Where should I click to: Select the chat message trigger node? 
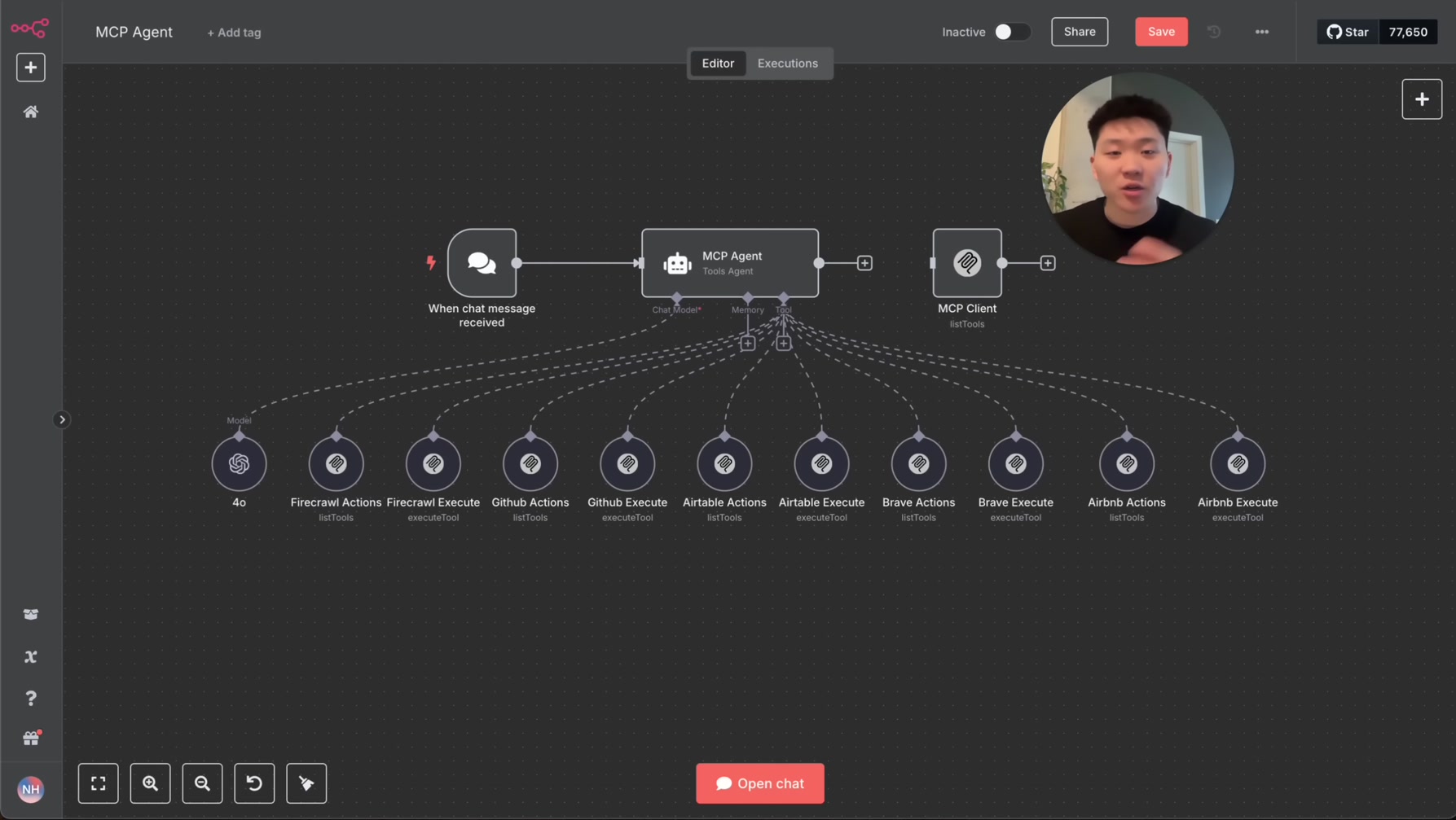(482, 263)
